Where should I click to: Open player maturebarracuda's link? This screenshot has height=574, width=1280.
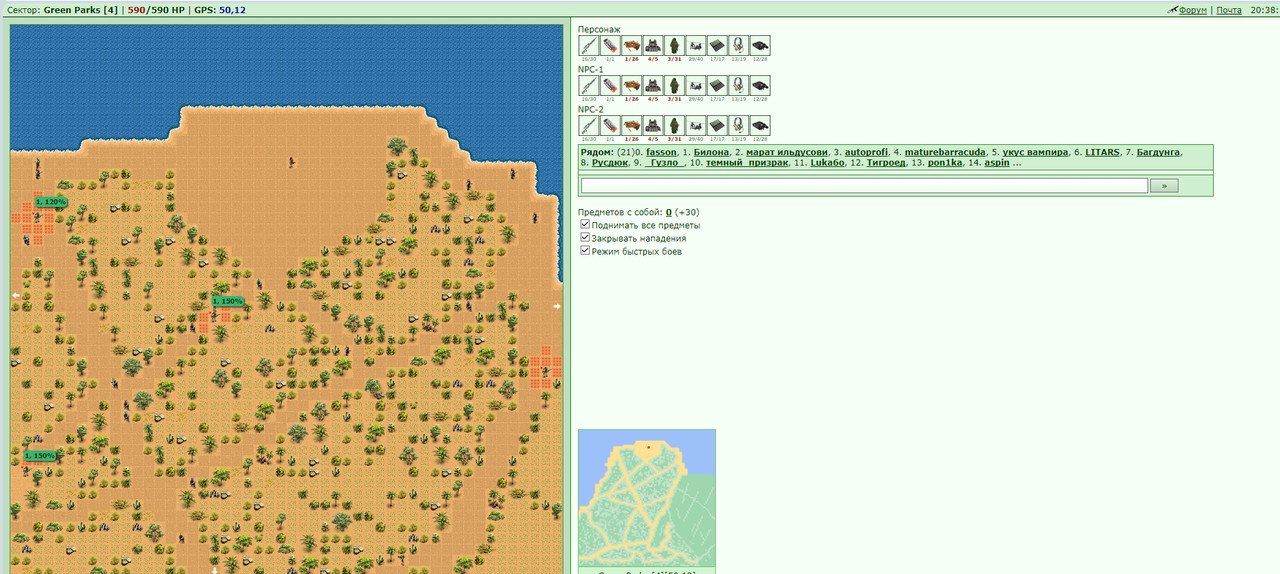pos(945,152)
